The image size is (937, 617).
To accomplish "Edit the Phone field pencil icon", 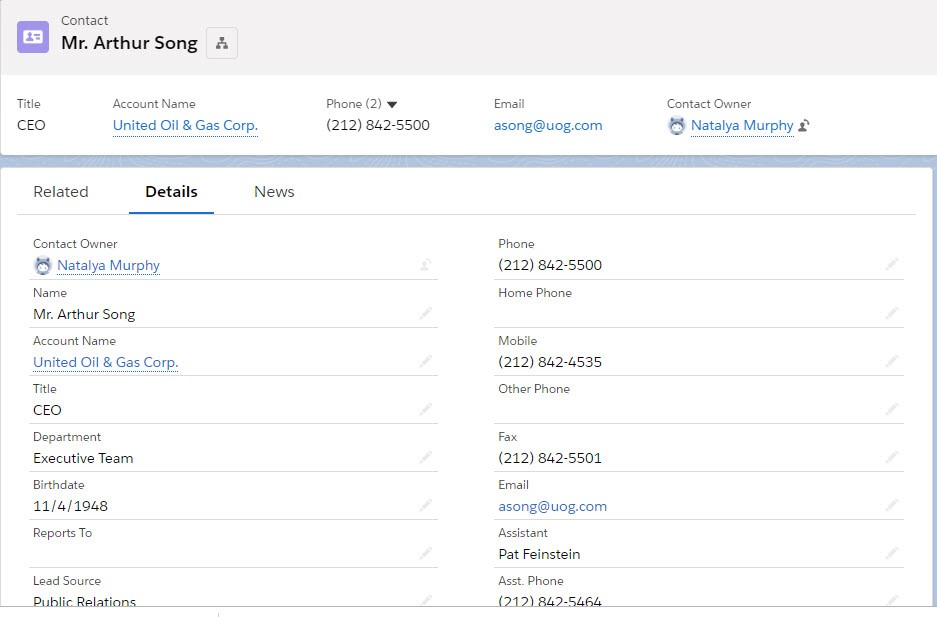I will coord(892,265).
